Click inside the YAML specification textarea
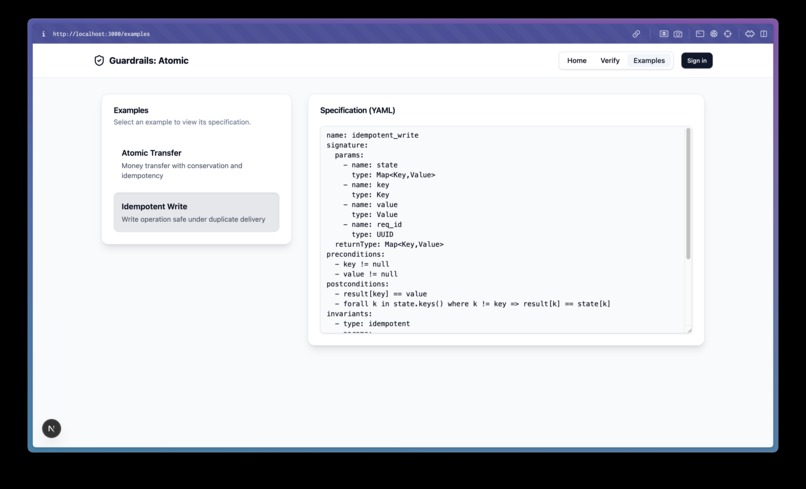The image size is (806, 489). pyautogui.click(x=506, y=230)
